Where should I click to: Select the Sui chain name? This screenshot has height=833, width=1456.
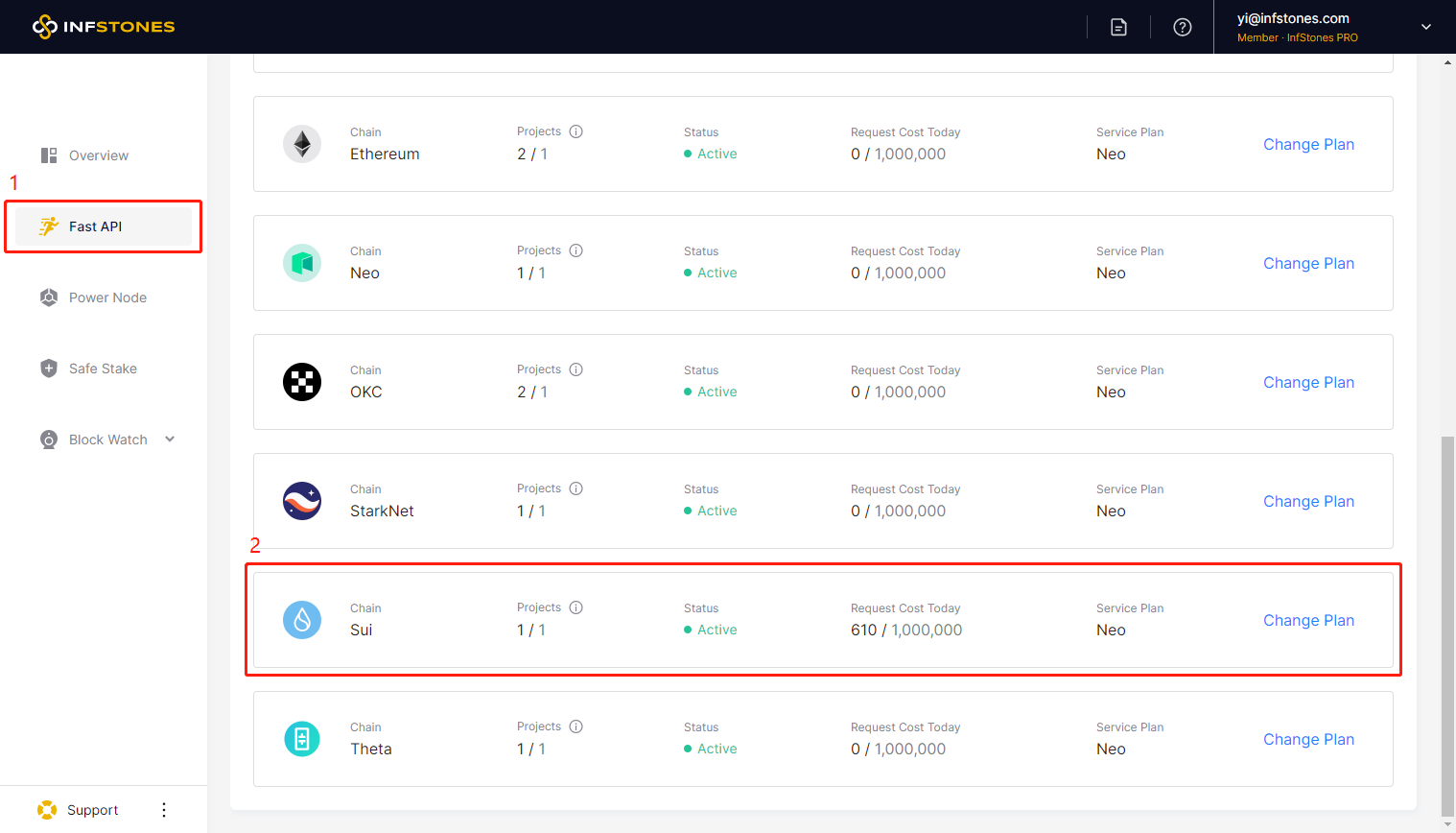click(361, 631)
